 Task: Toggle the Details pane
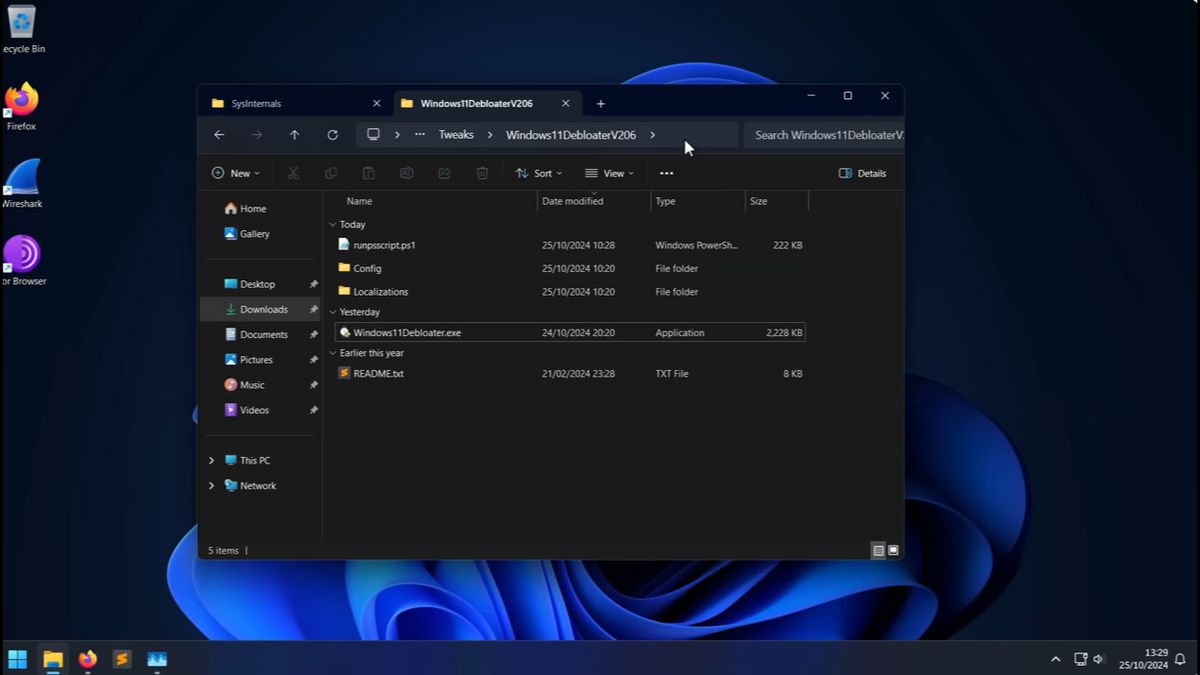tap(861, 173)
